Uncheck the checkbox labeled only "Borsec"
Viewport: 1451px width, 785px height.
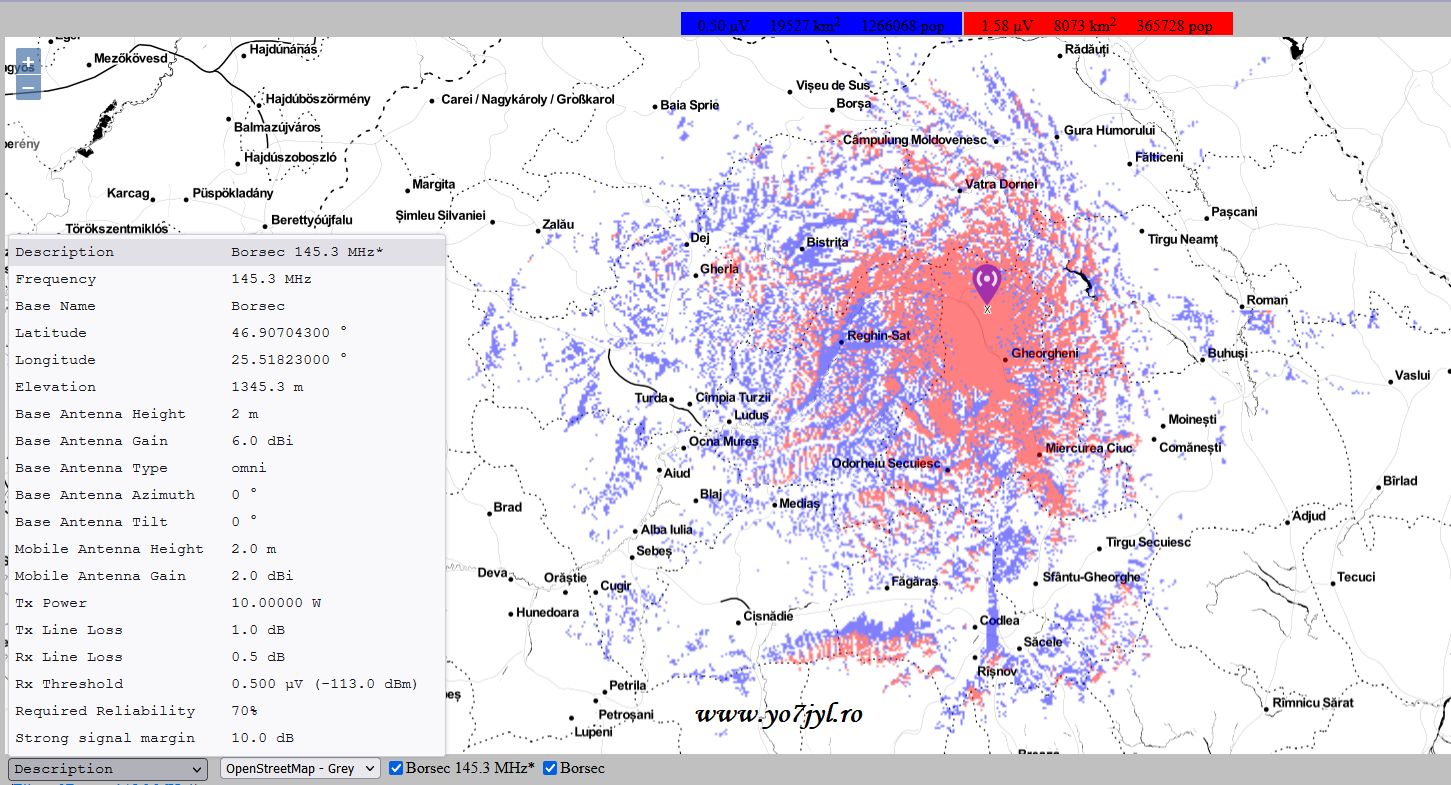(x=550, y=768)
